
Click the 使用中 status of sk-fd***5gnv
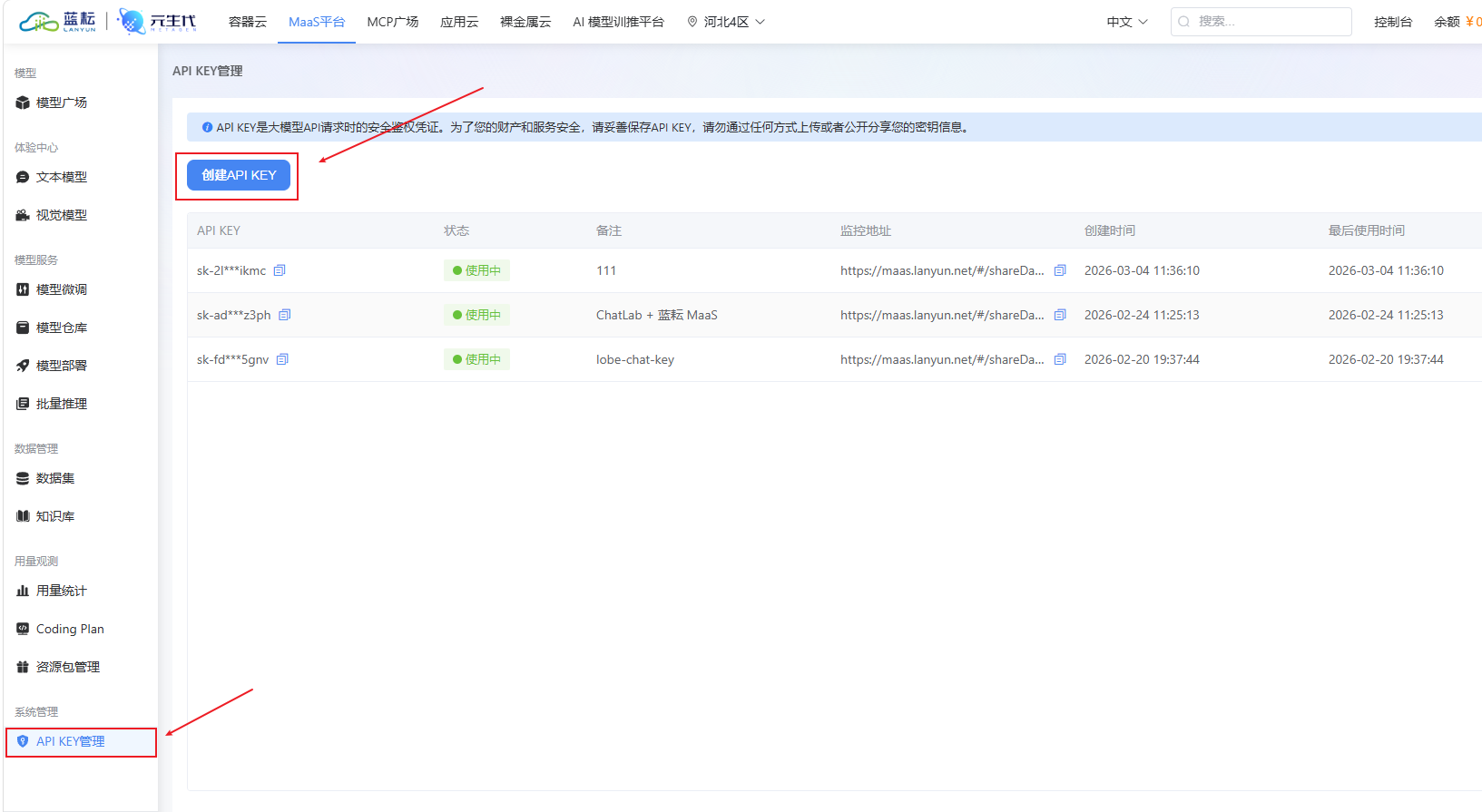pyautogui.click(x=476, y=359)
